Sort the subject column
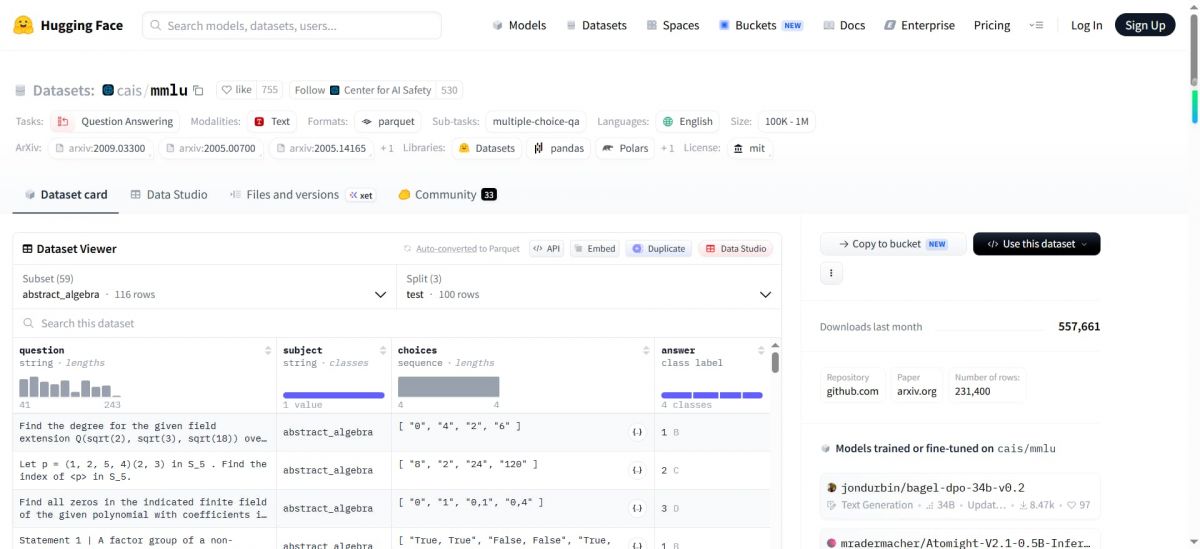 tap(382, 351)
